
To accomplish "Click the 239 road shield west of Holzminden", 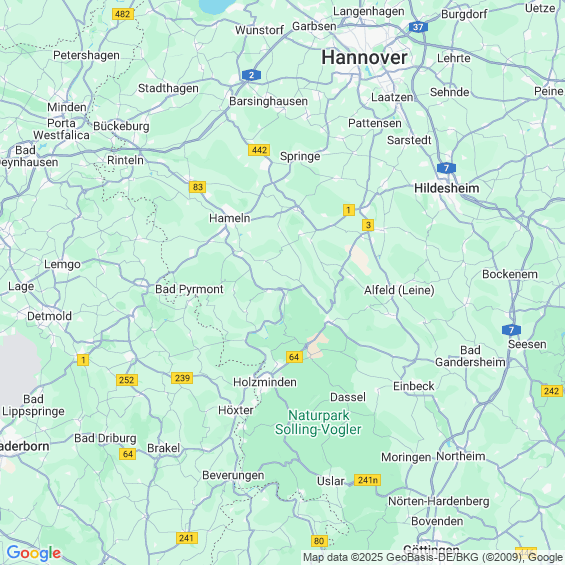I will click(x=182, y=378).
